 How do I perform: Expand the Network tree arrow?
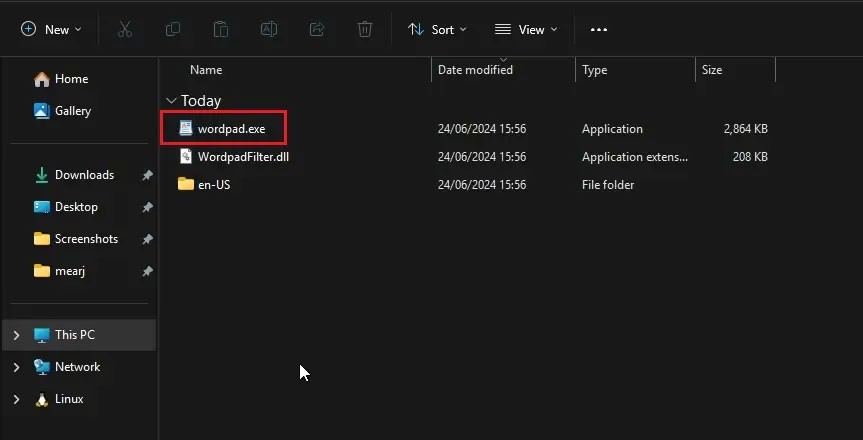17,367
